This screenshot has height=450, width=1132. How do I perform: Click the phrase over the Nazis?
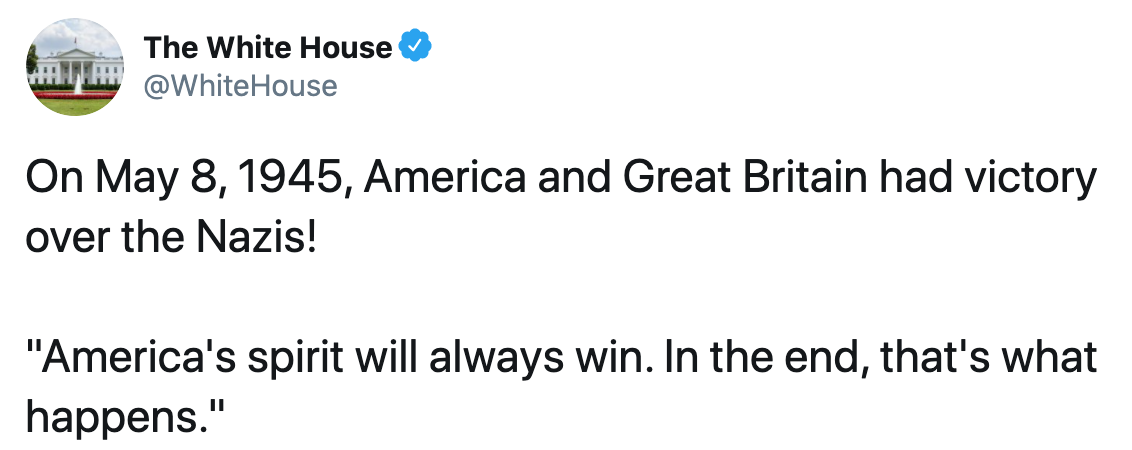tap(171, 238)
